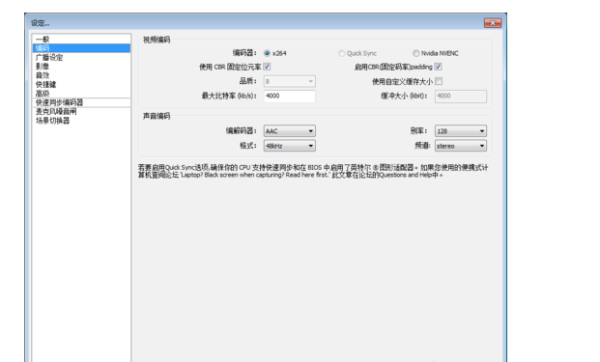Viewport: 600px width, 362px height.
Task: Open the stereo channel dropdown
Action: [x=461, y=146]
